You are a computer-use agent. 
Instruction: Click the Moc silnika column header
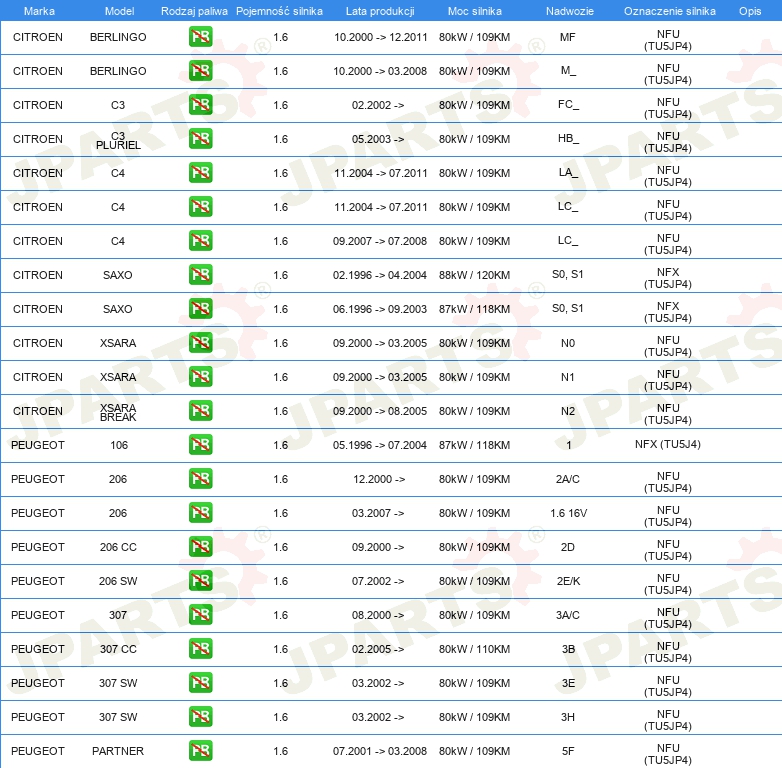(x=474, y=11)
